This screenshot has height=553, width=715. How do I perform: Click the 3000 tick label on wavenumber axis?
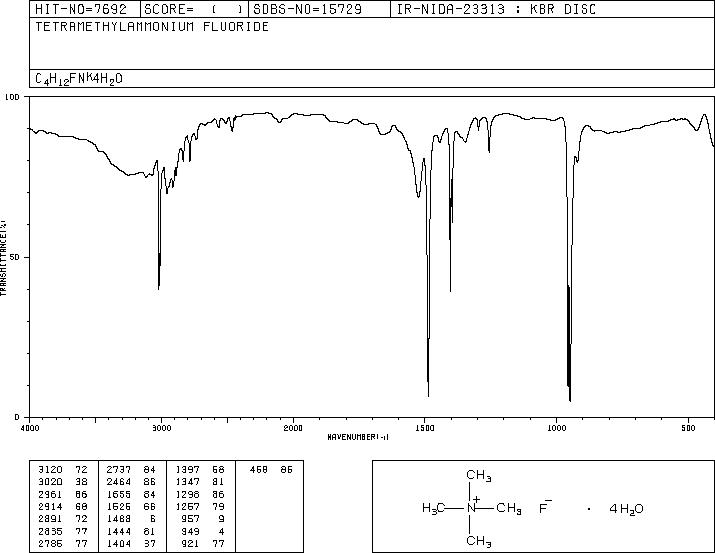[x=161, y=428]
